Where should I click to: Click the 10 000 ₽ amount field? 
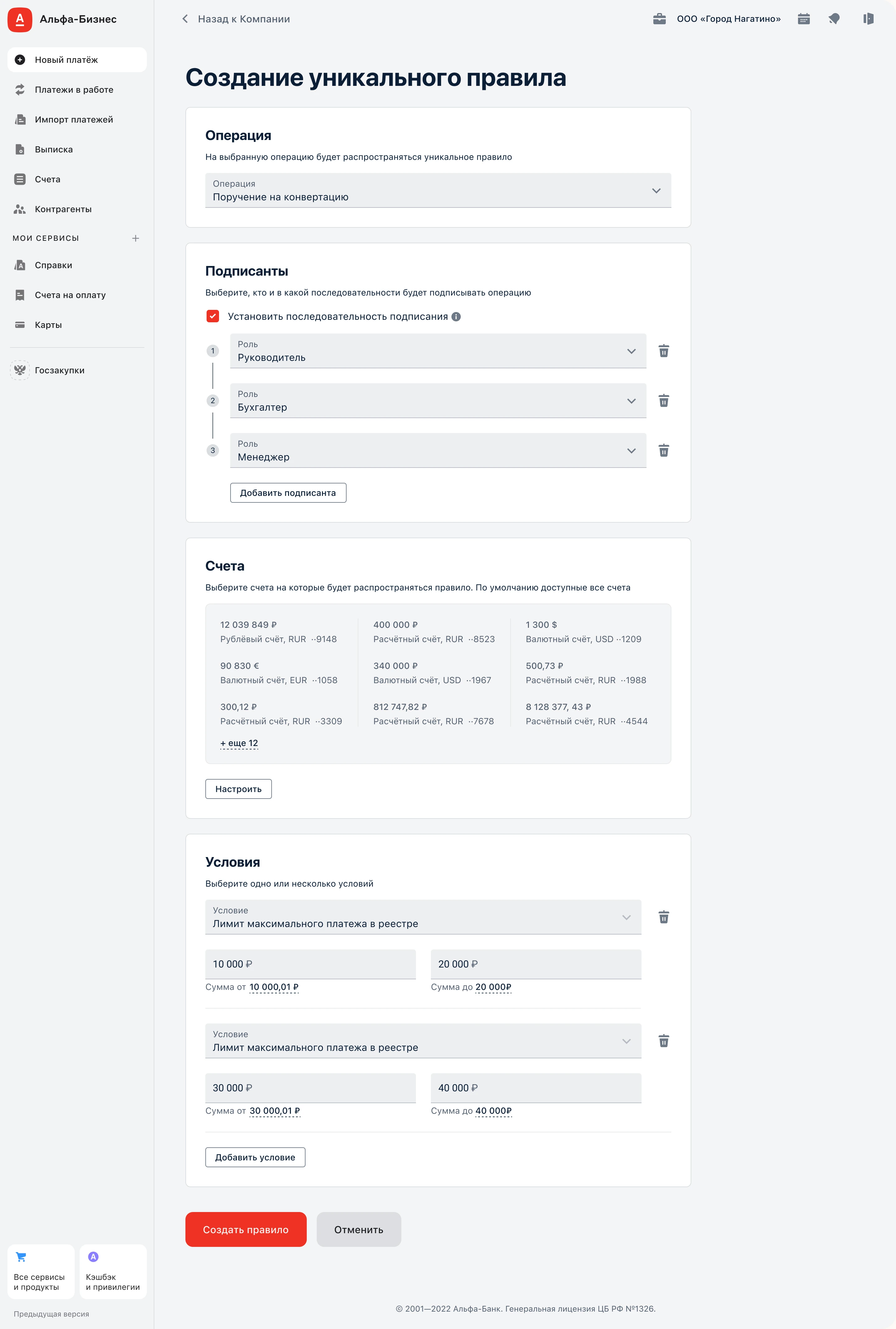pyautogui.click(x=310, y=964)
